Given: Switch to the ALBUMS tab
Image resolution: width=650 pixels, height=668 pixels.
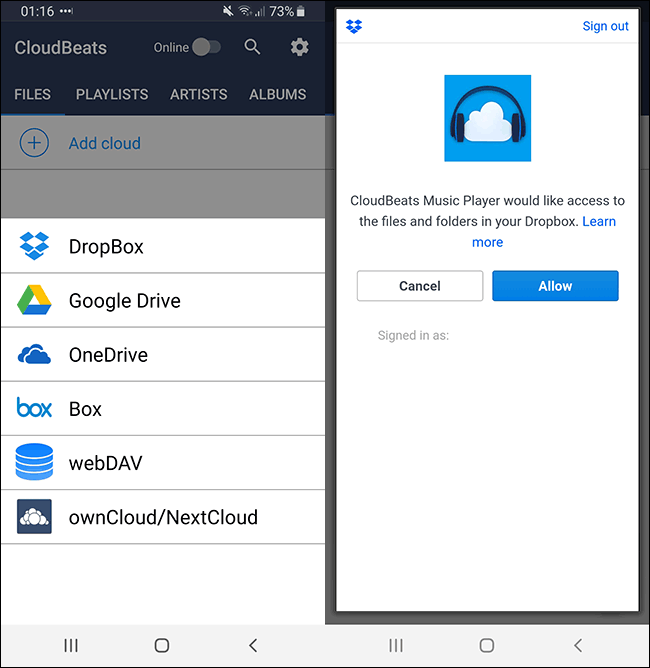Looking at the screenshot, I should (x=277, y=94).
